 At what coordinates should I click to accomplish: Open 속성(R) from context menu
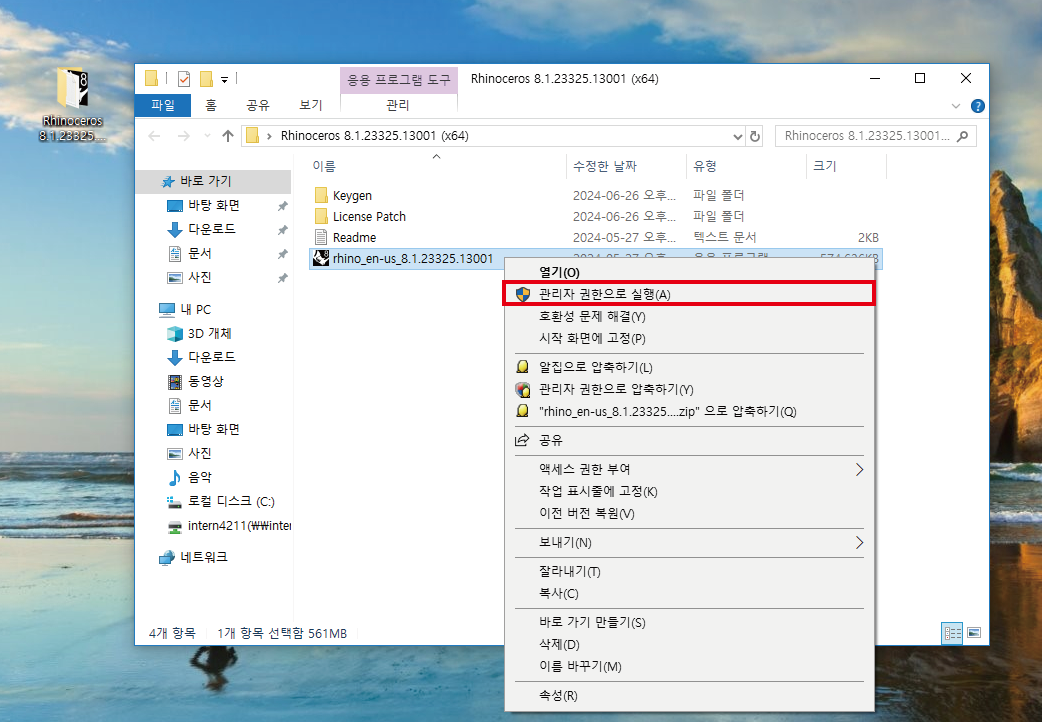pos(689,695)
